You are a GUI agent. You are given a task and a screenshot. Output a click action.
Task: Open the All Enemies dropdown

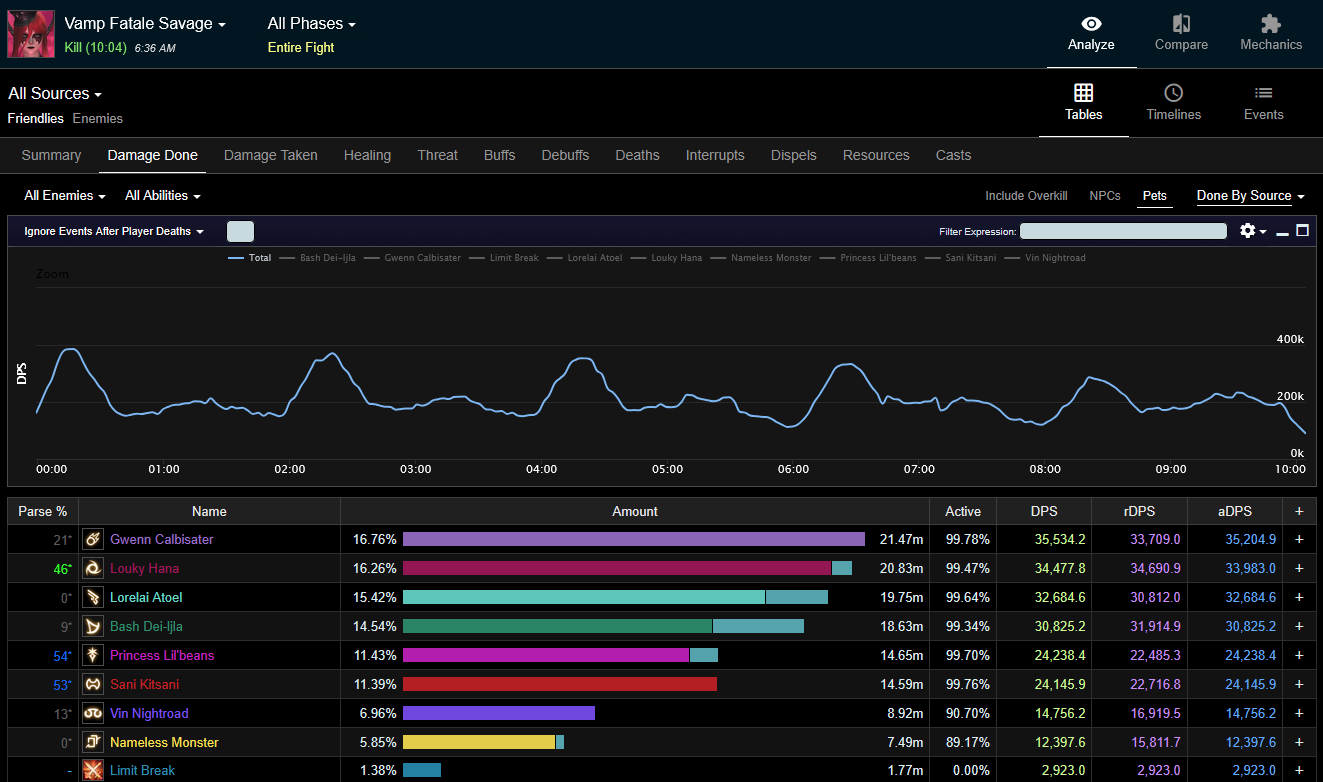click(x=65, y=196)
